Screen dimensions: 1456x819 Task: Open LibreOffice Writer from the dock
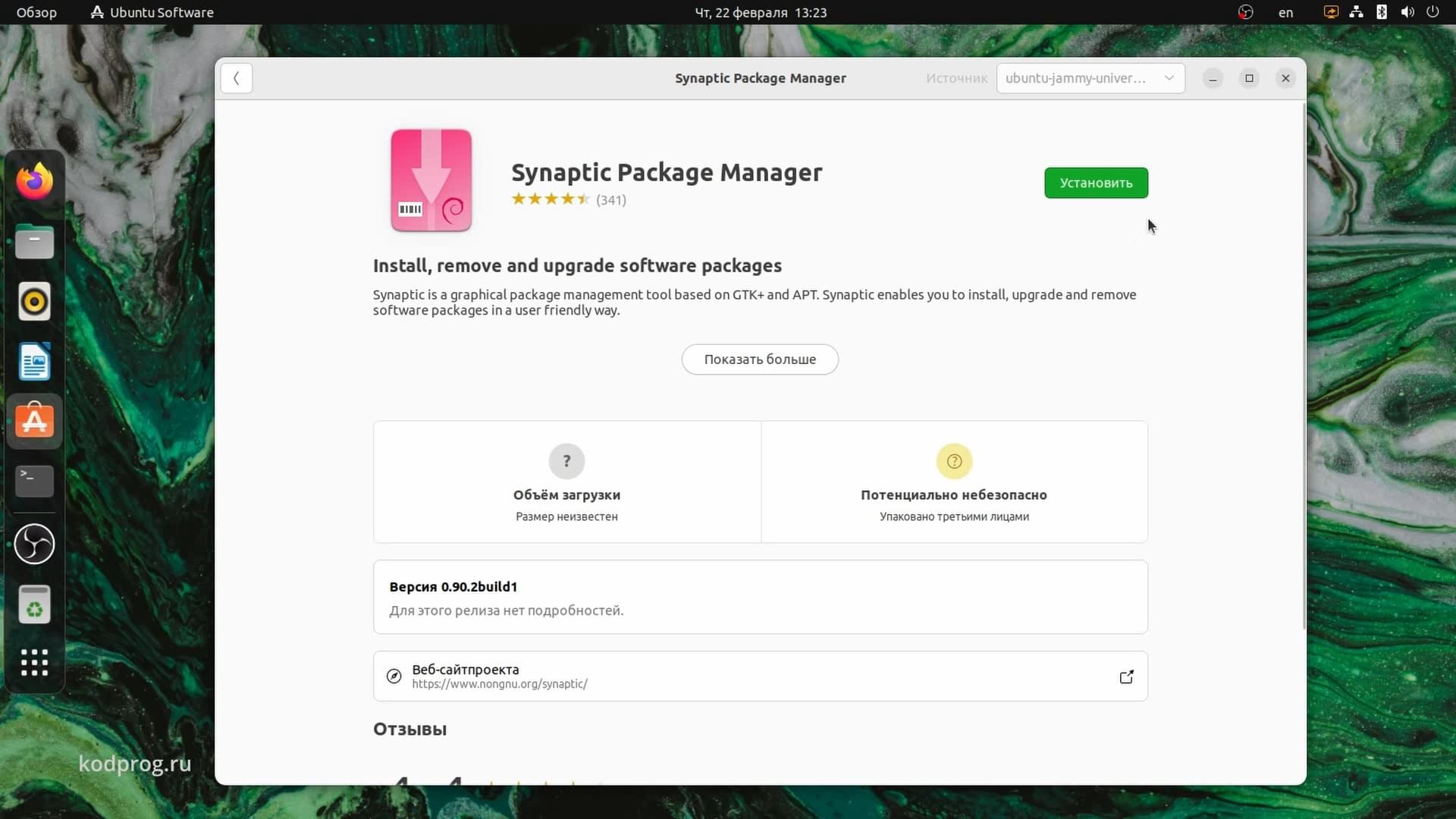[x=34, y=362]
